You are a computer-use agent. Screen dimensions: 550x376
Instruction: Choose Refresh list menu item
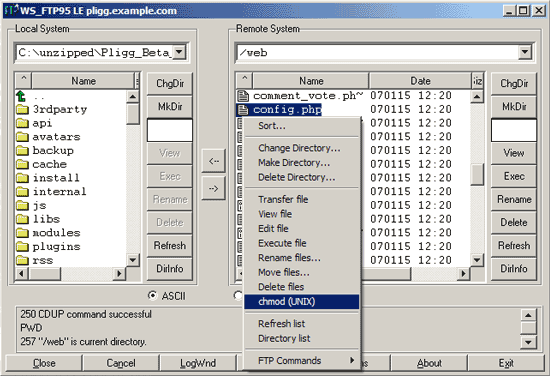click(x=302, y=323)
